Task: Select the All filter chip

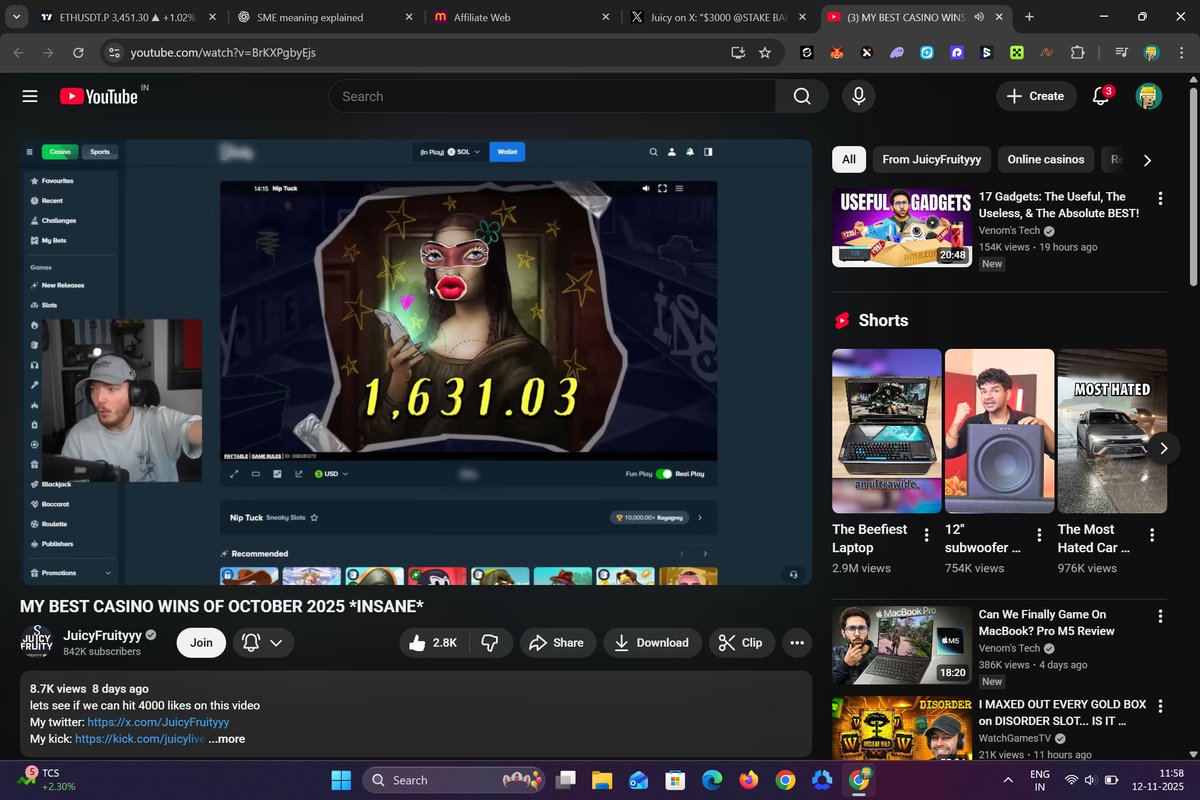Action: pos(849,159)
